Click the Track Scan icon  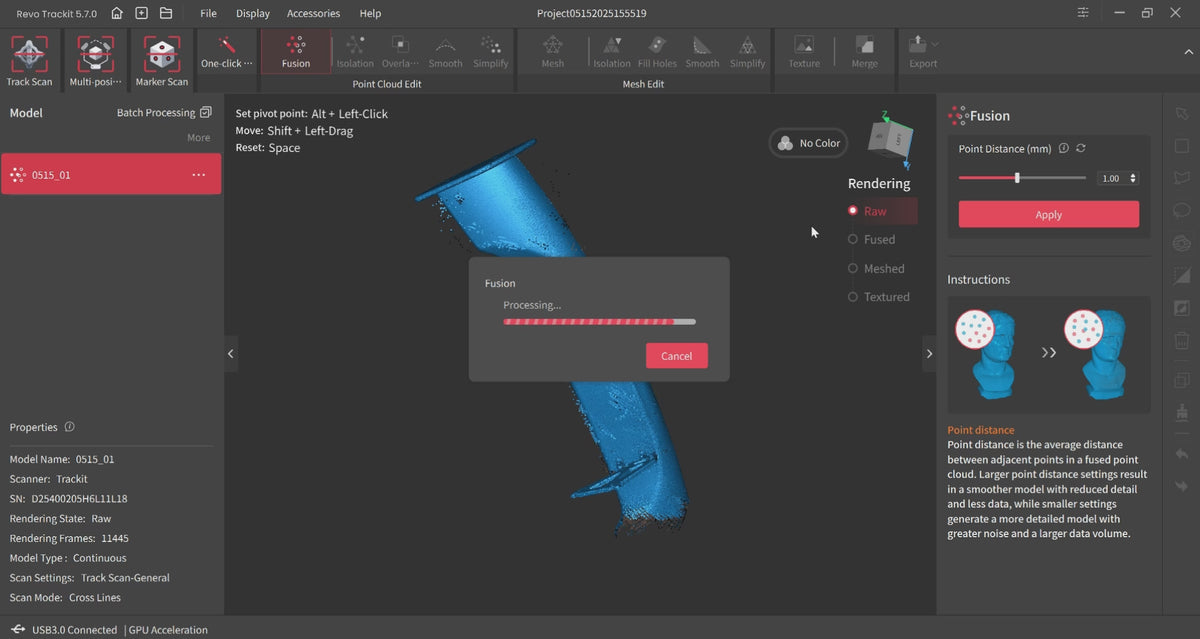tap(30, 55)
